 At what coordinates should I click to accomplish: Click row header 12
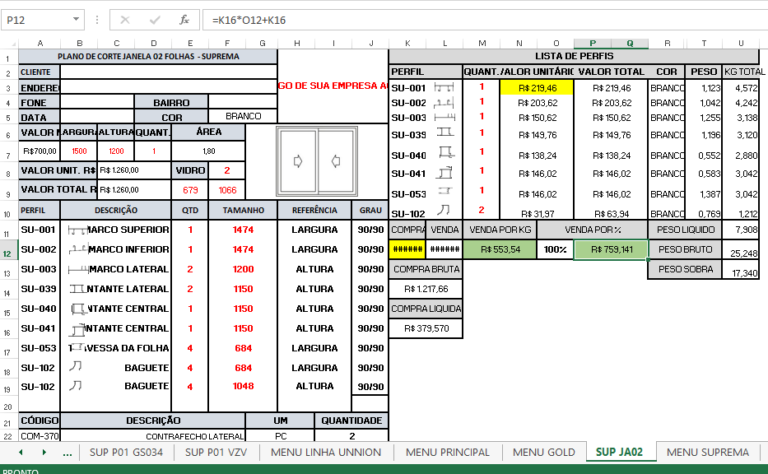point(7,254)
